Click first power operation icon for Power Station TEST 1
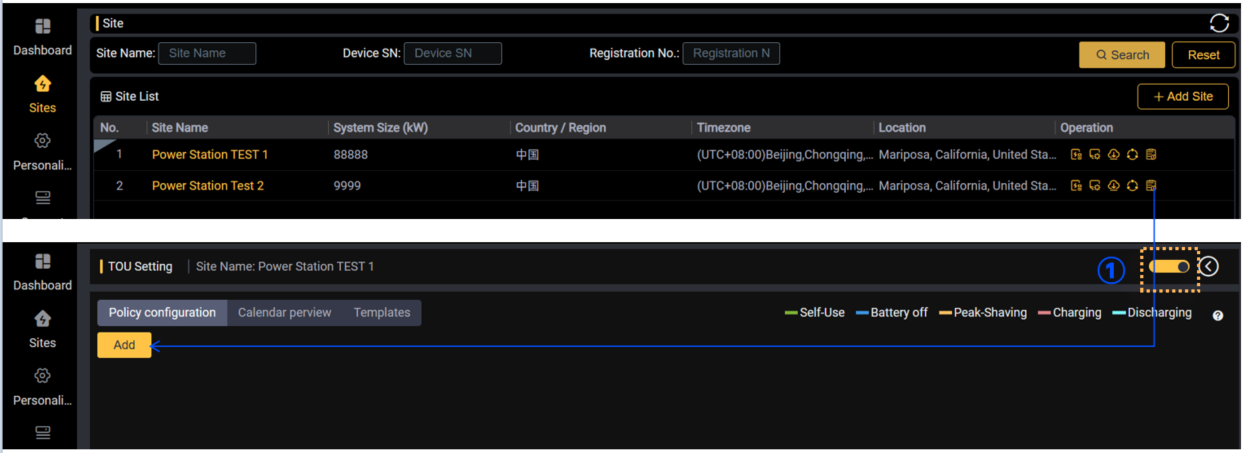The width and height of the screenshot is (1245, 453). point(1076,155)
